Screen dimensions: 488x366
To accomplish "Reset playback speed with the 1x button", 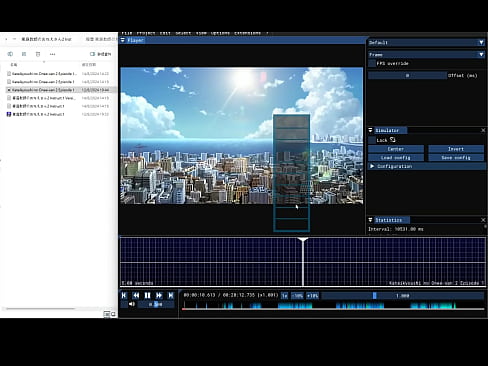I will point(285,296).
